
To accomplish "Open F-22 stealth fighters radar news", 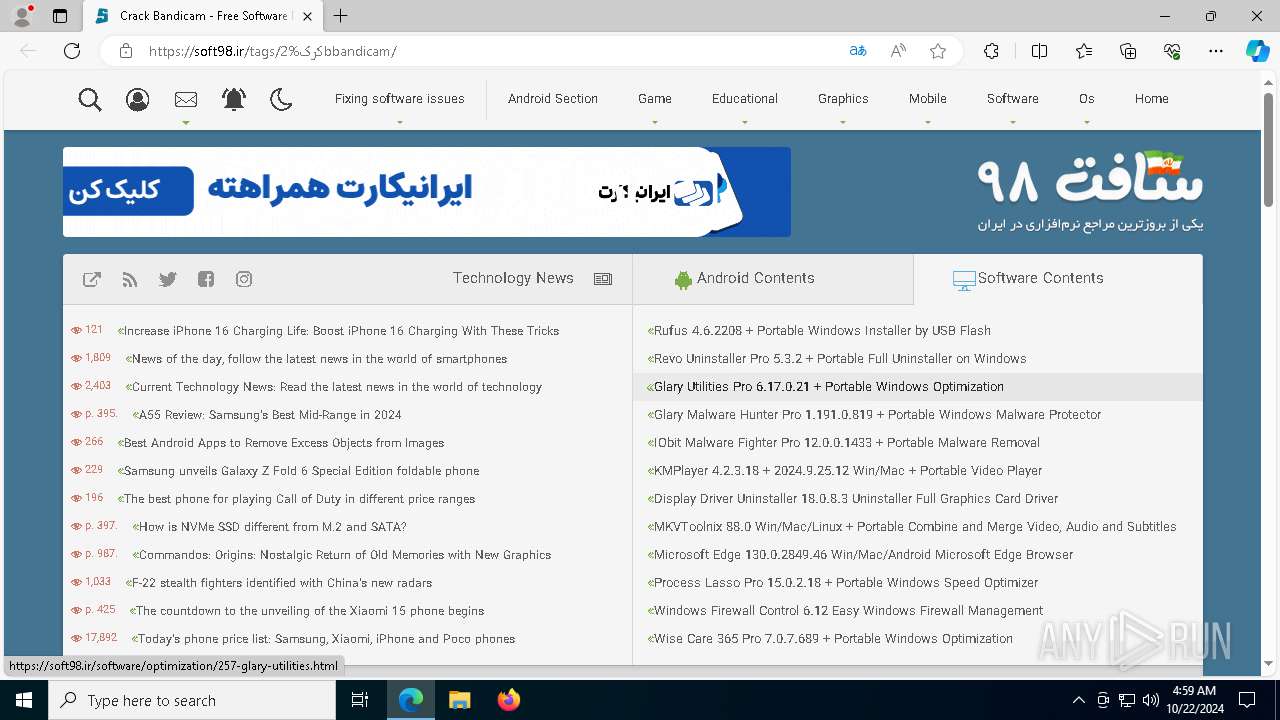I will click(282, 583).
